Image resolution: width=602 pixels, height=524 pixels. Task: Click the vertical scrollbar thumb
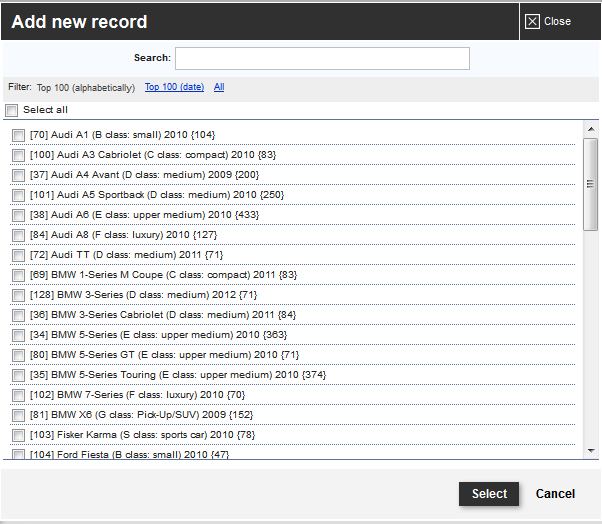tap(590, 185)
